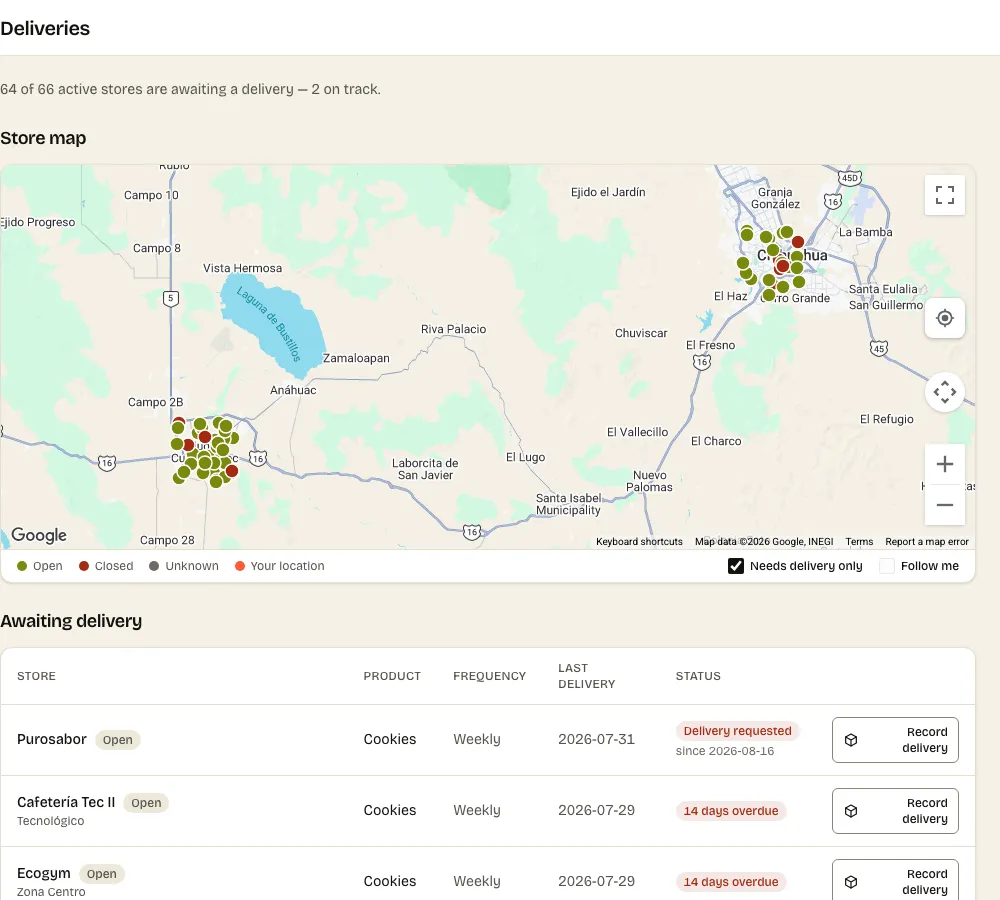Click the Santa Isabel Municipality map label
The image size is (1000, 900).
(x=568, y=504)
